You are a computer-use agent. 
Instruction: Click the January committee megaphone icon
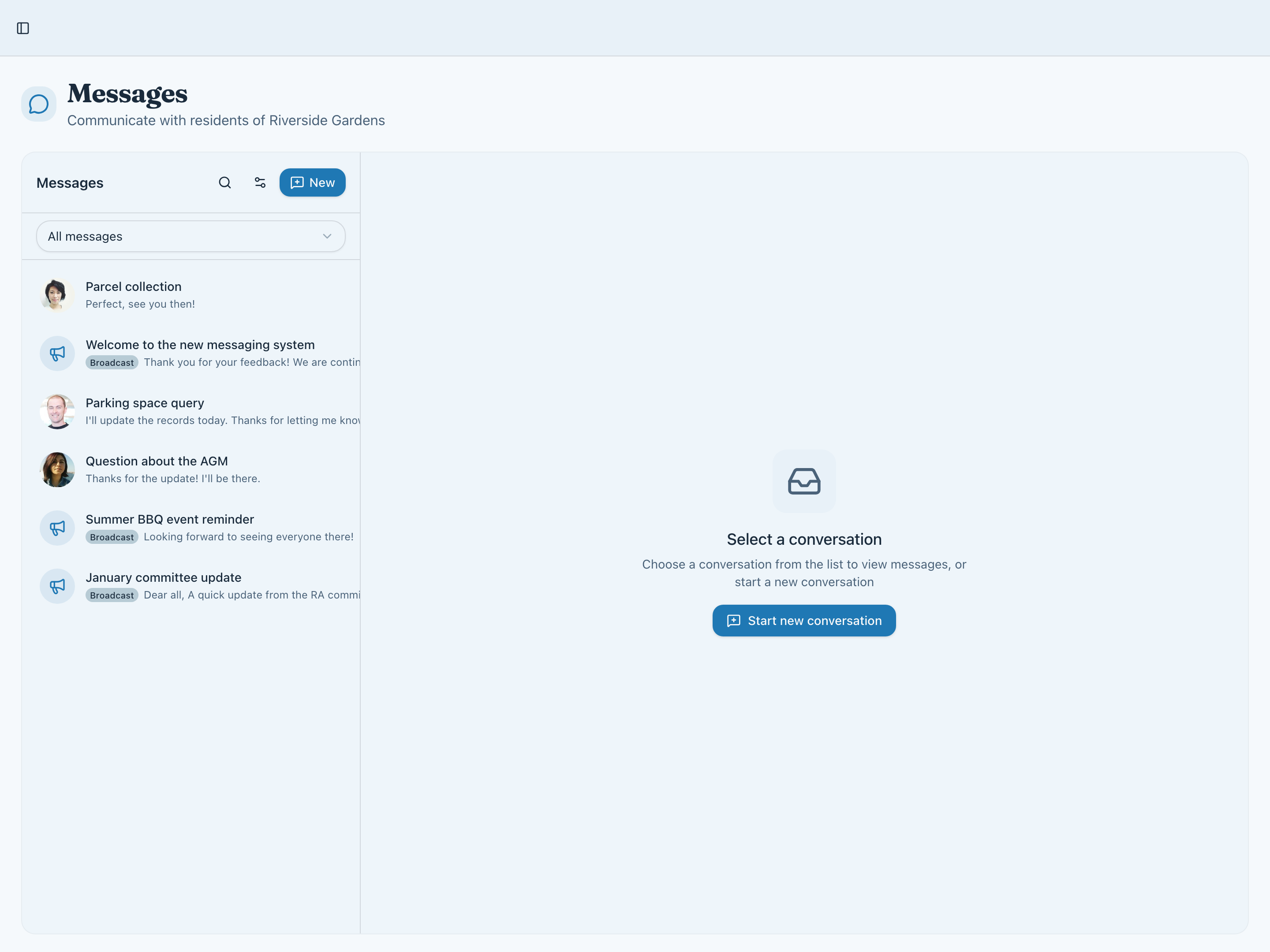pos(57,586)
